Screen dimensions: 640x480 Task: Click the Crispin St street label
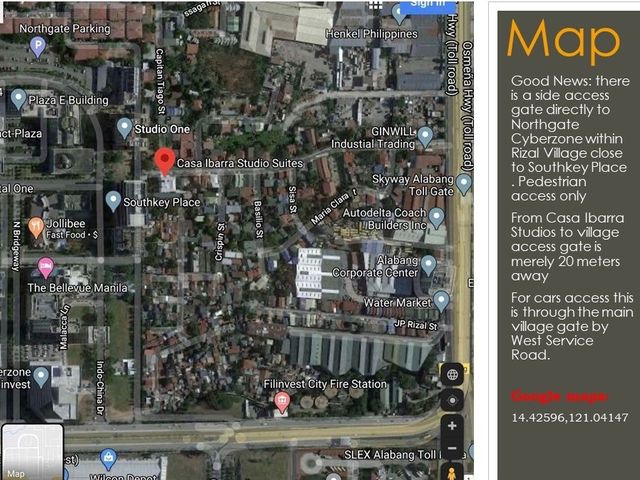(x=220, y=242)
